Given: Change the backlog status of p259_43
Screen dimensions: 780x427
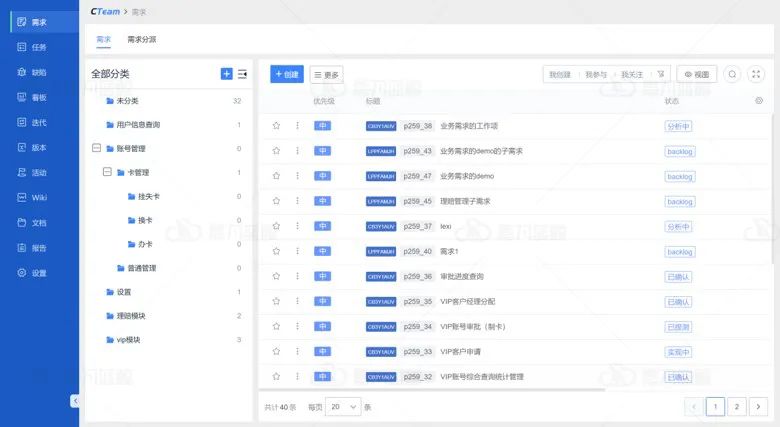Looking at the screenshot, I should 680,151.
